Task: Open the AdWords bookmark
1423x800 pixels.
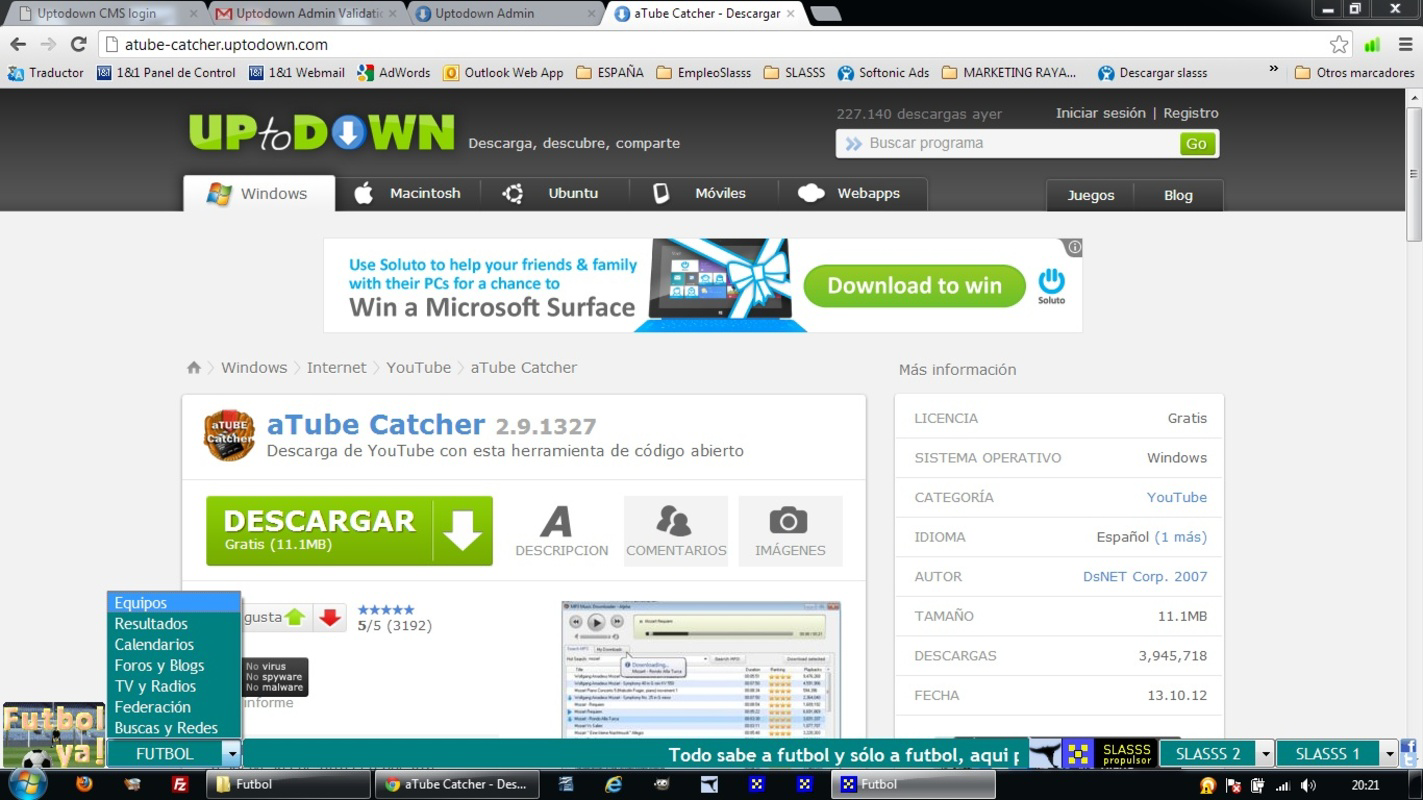Action: coord(394,72)
